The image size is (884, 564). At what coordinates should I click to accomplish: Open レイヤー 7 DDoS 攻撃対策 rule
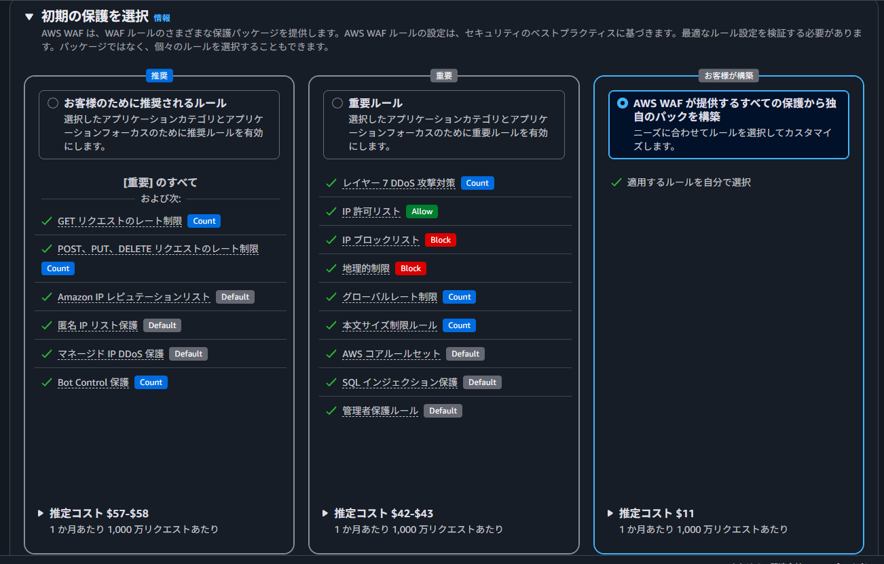tap(399, 183)
